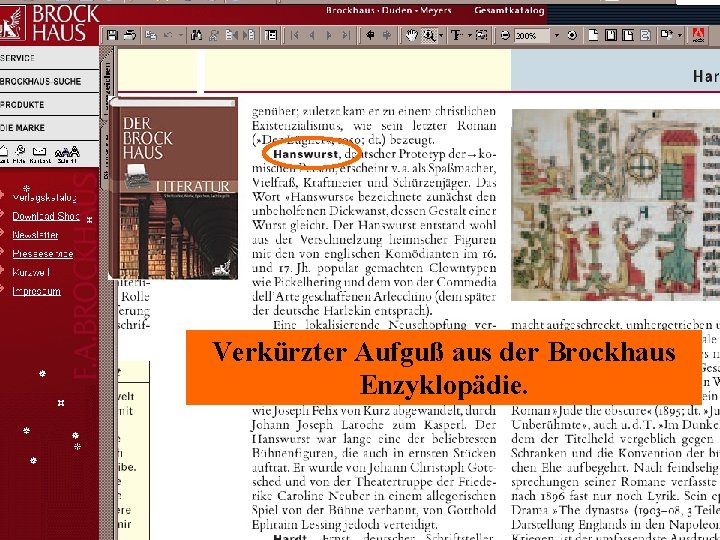Click the Copy icon in the toolbar
The width and height of the screenshot is (720, 540).
click(150, 35)
